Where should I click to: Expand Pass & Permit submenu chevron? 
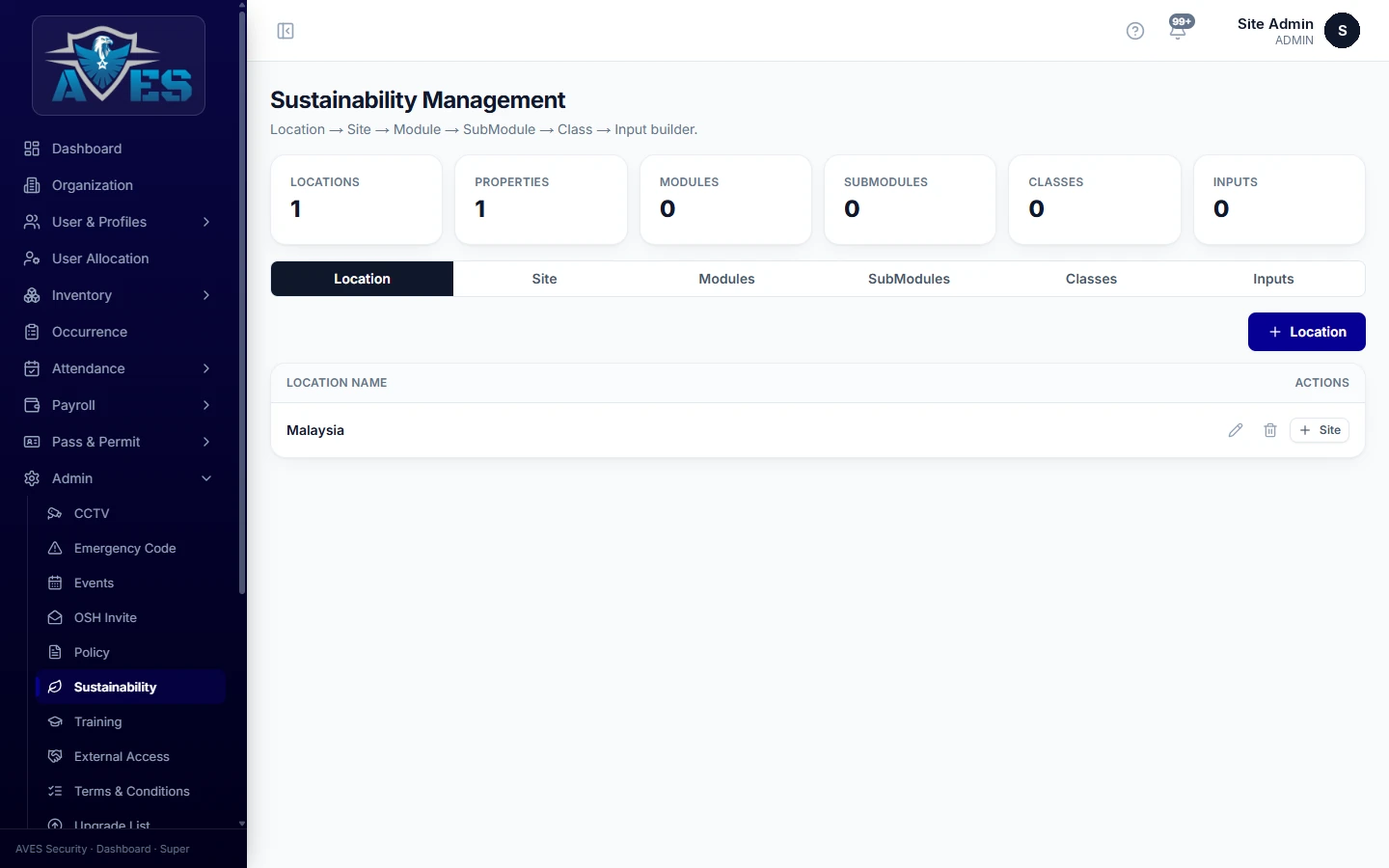click(x=206, y=442)
